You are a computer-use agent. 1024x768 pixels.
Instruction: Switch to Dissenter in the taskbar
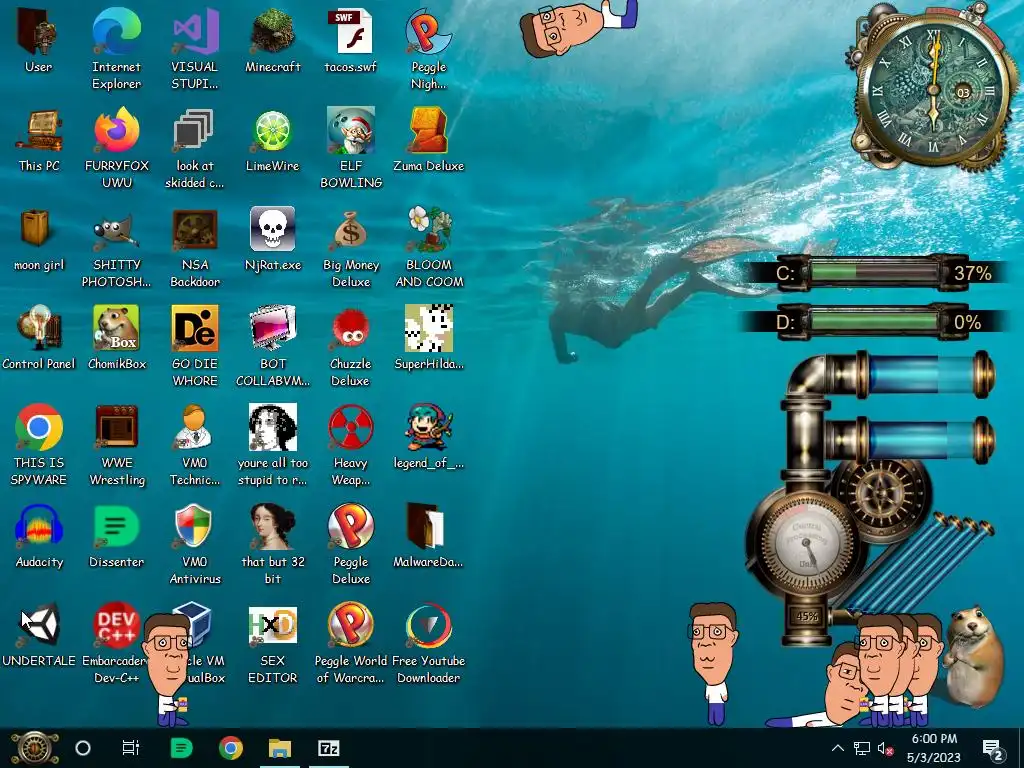coord(181,748)
